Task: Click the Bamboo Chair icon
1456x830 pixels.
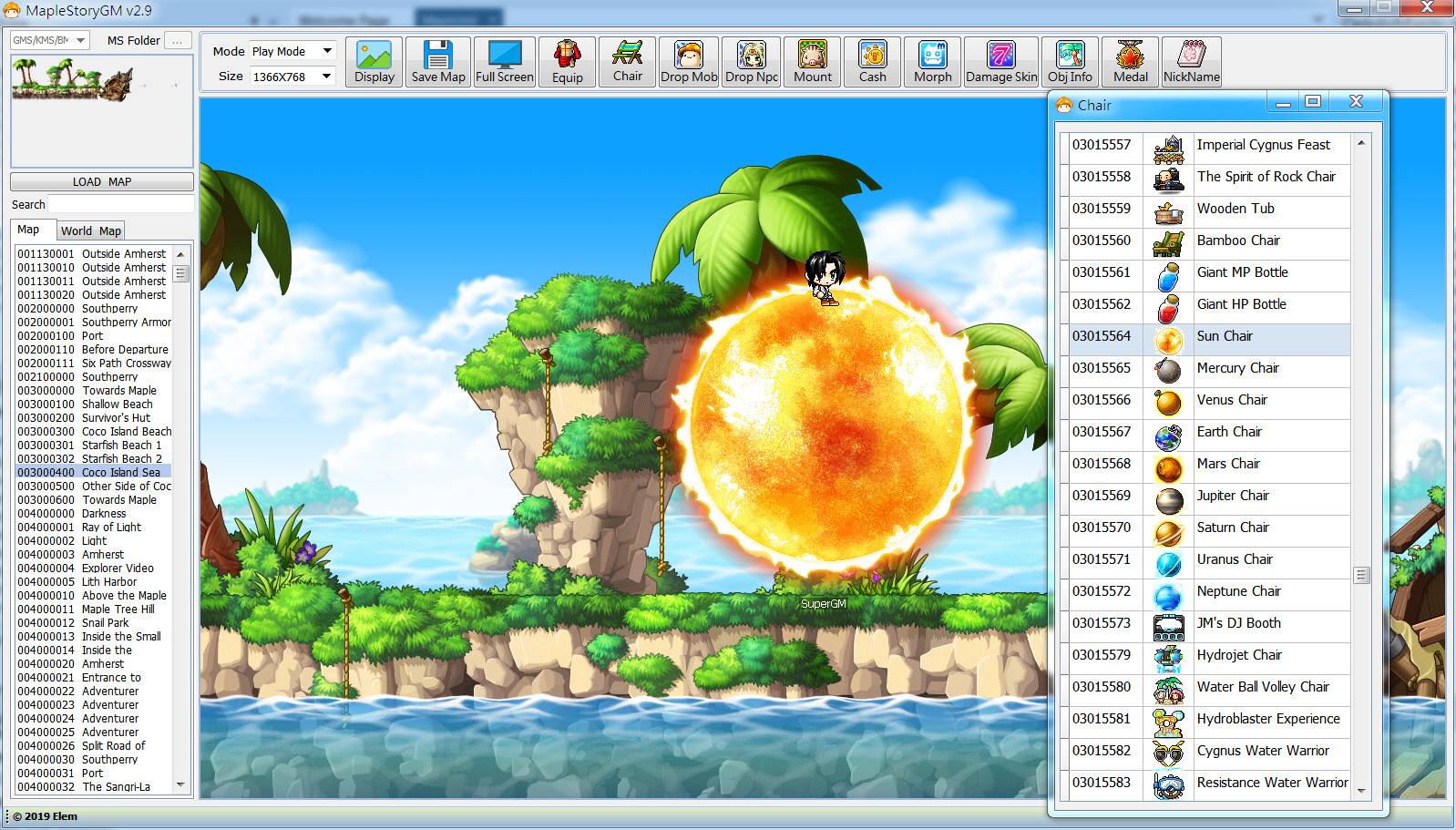Action: (1168, 243)
